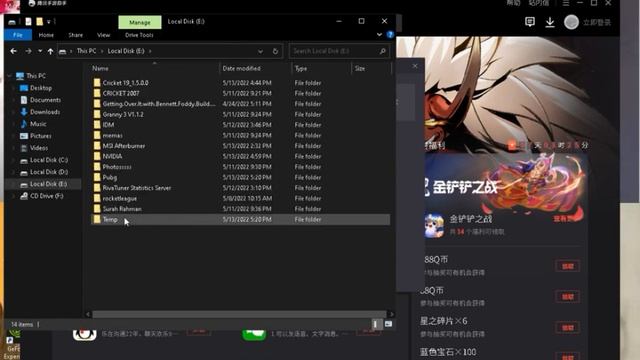The height and width of the screenshot is (360, 640).
Task: Open Videos in the navigation pane
Action: [39, 148]
